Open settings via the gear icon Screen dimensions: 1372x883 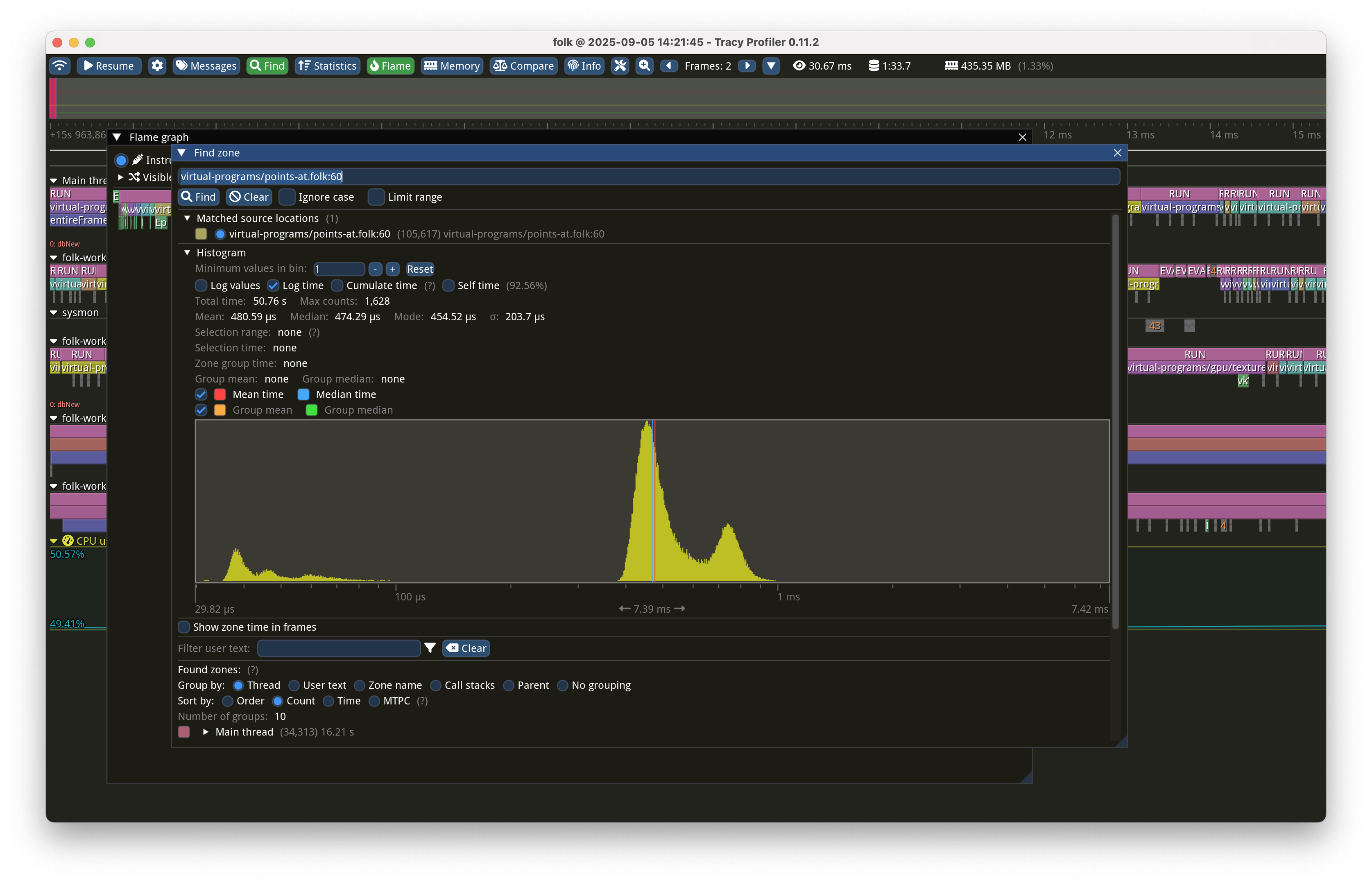click(x=157, y=66)
